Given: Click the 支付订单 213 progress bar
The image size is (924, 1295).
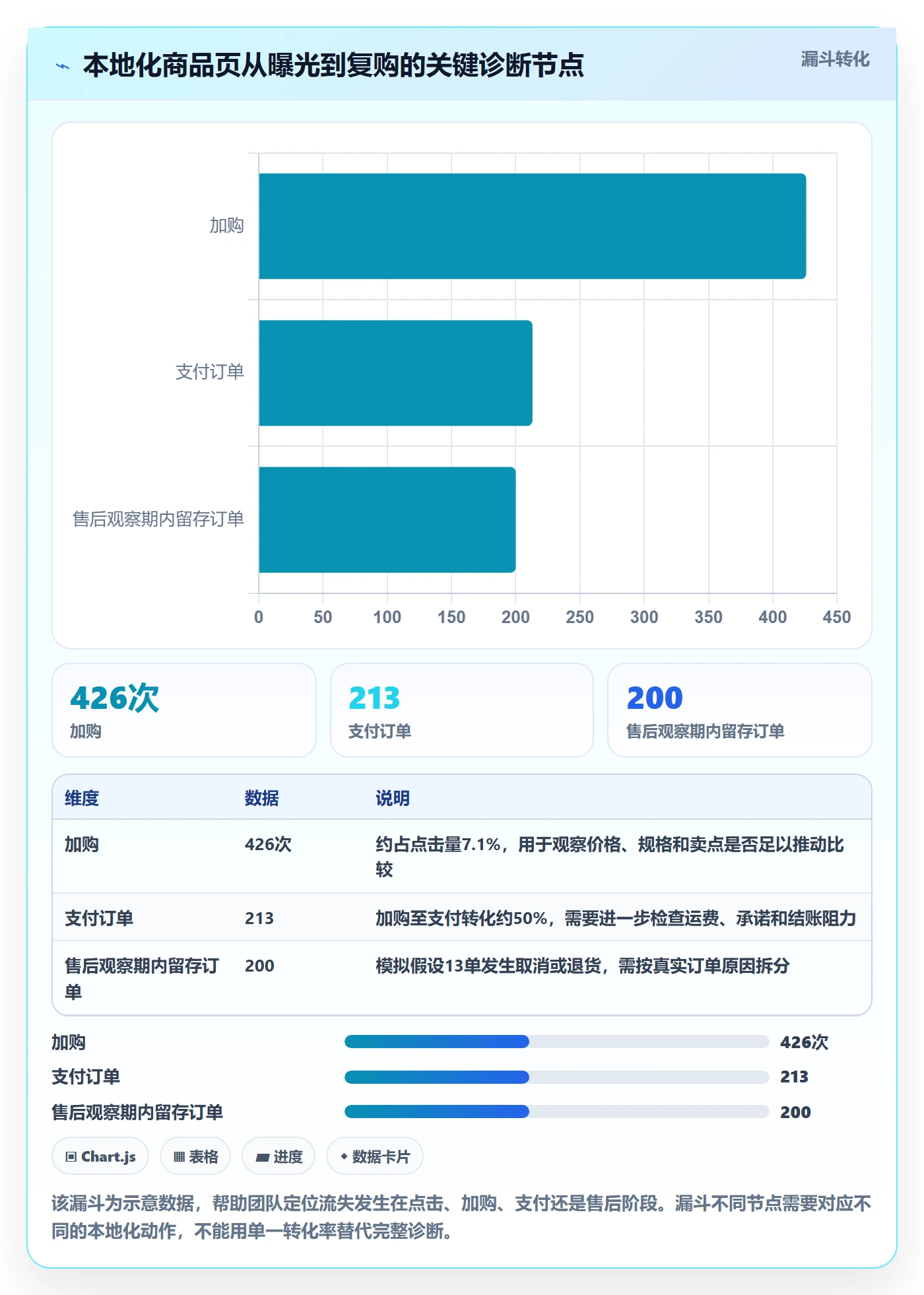Looking at the screenshot, I should 556,1077.
